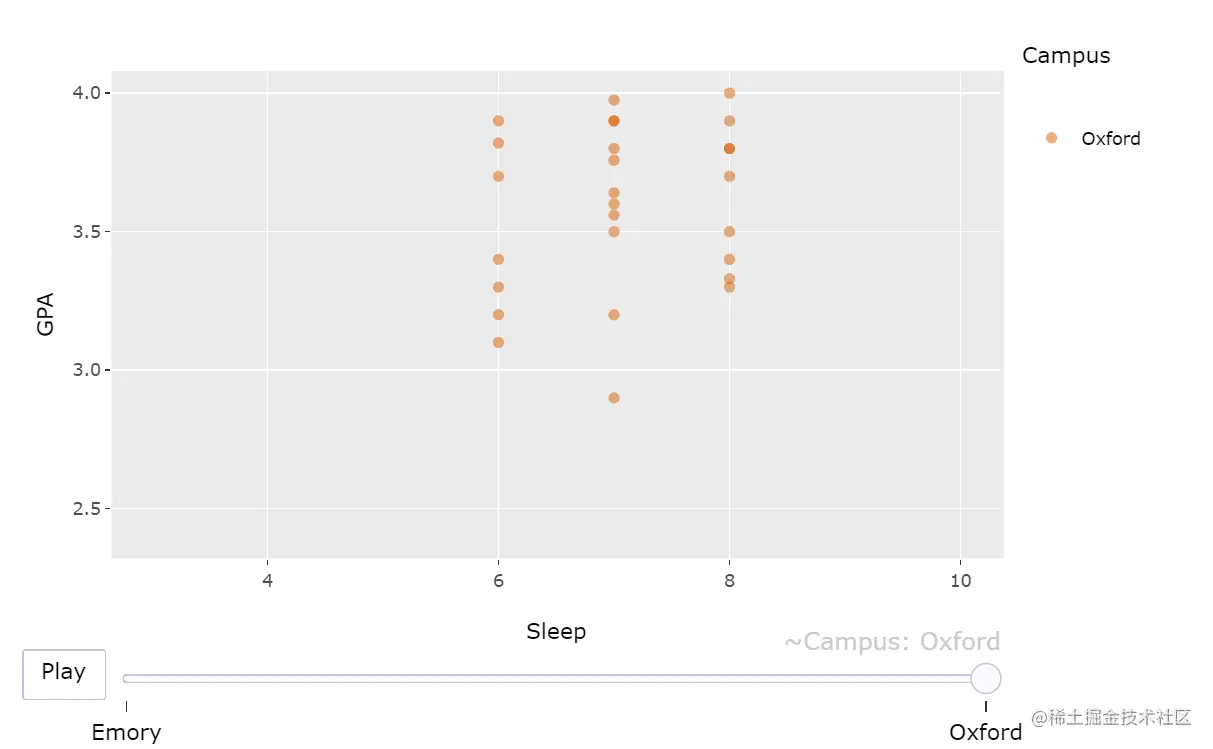Select the Sleep 6 point at GPA 3.9
Viewport: 1213px width, 749px height.
click(x=498, y=121)
